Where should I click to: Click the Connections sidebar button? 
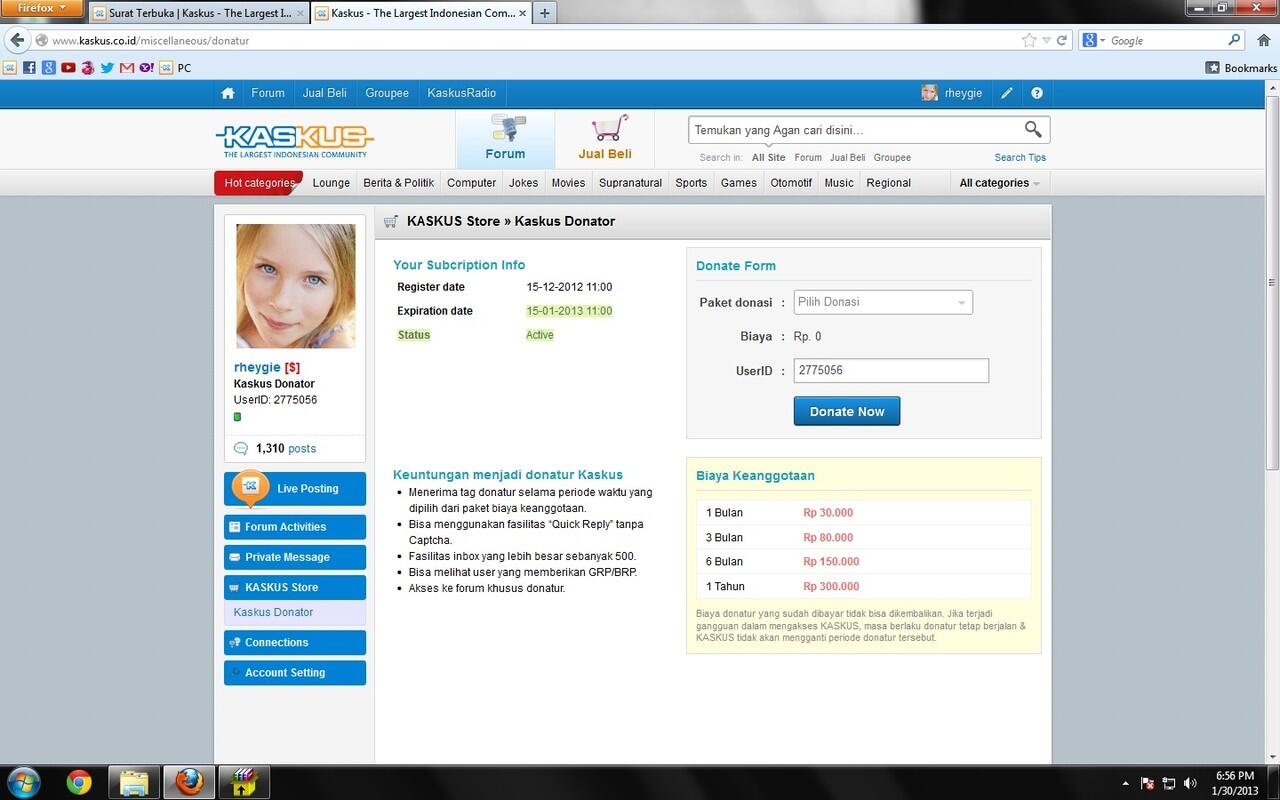click(x=295, y=643)
